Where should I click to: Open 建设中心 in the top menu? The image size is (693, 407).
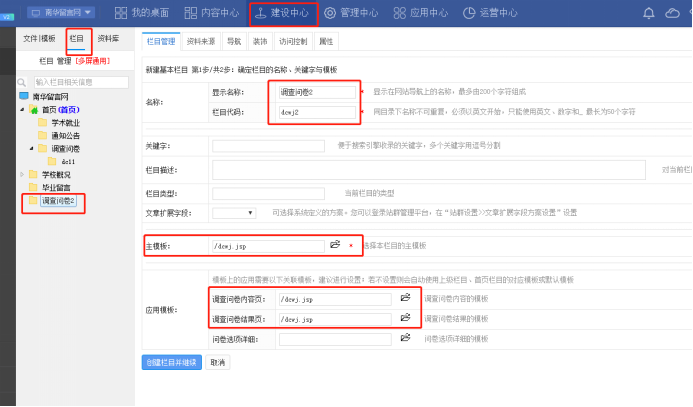pyautogui.click(x=281, y=13)
